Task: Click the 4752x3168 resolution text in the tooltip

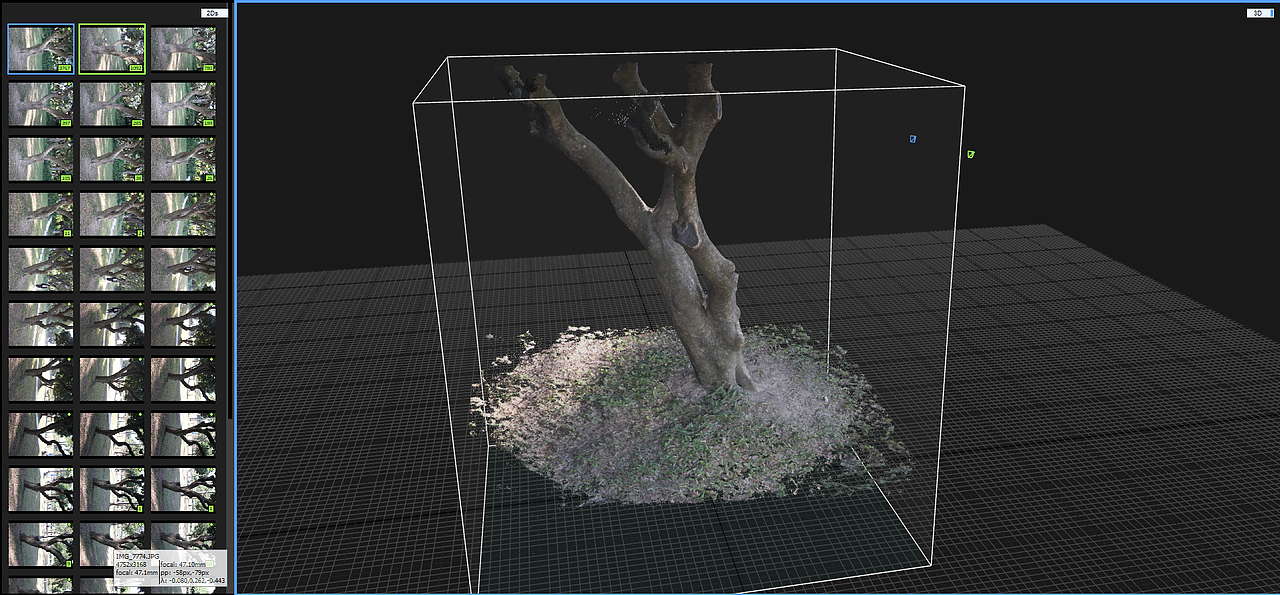Action: (x=131, y=564)
